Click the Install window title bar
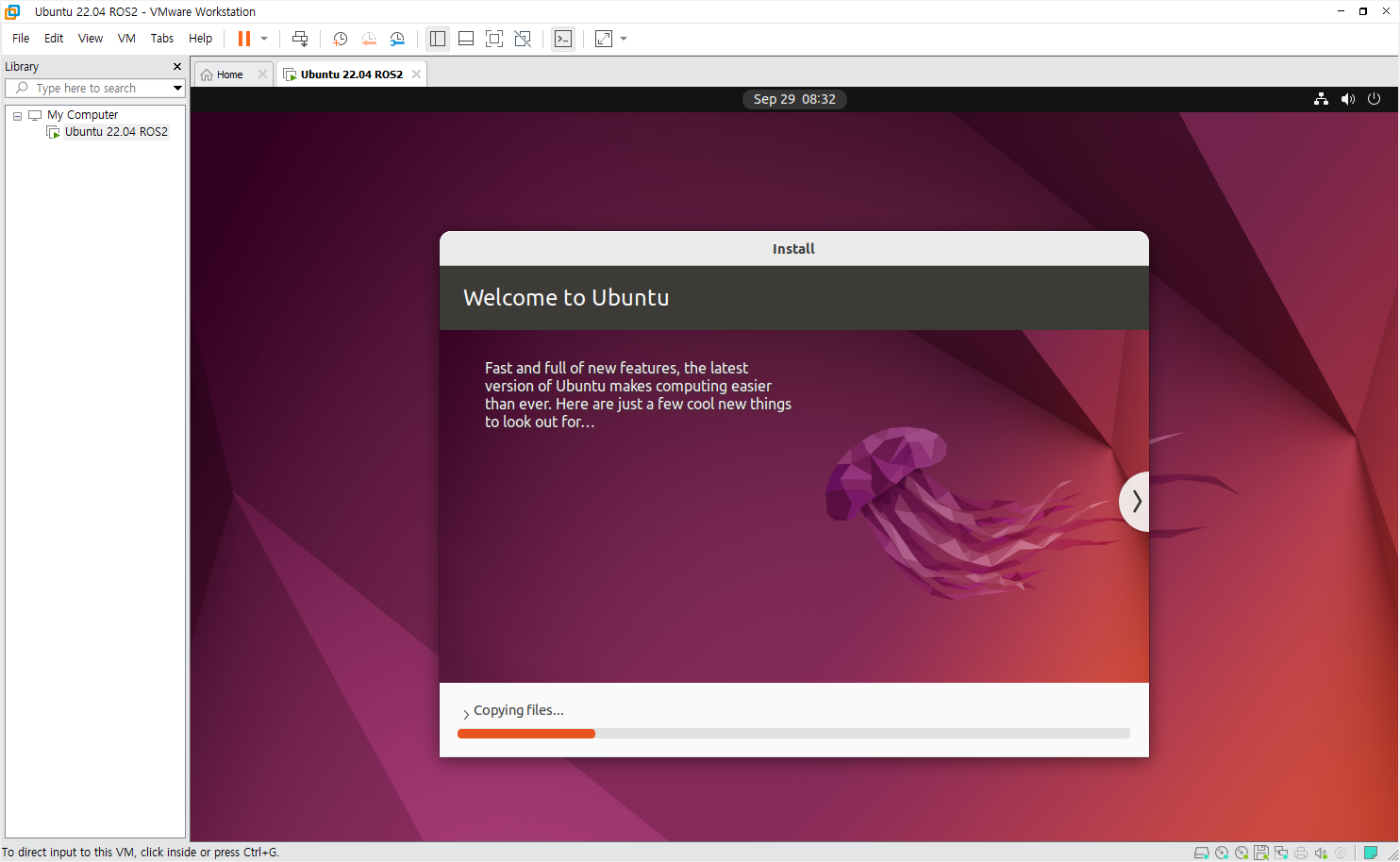This screenshot has width=1400, height=862. 793,249
